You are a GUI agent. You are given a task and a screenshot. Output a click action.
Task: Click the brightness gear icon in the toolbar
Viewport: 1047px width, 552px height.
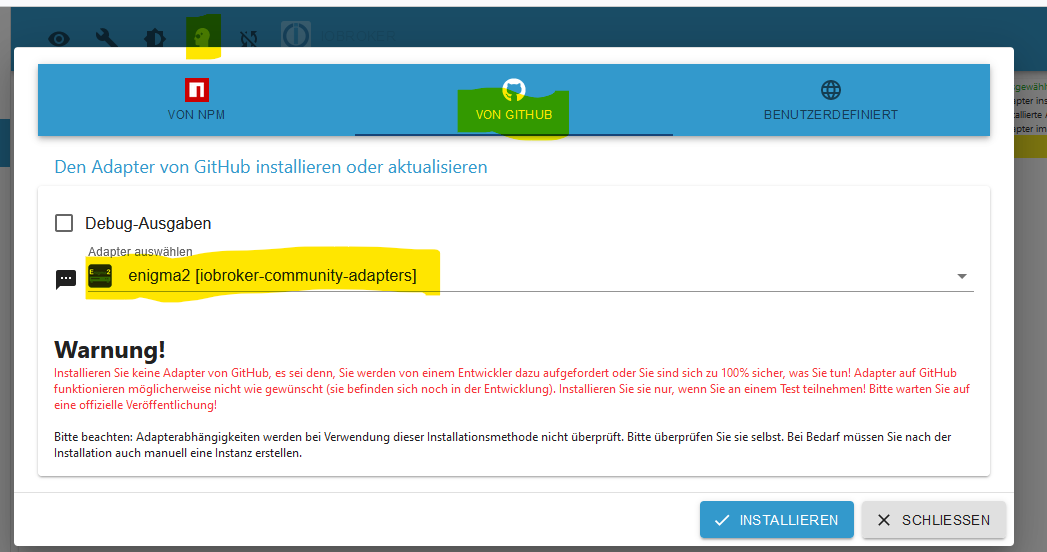155,38
